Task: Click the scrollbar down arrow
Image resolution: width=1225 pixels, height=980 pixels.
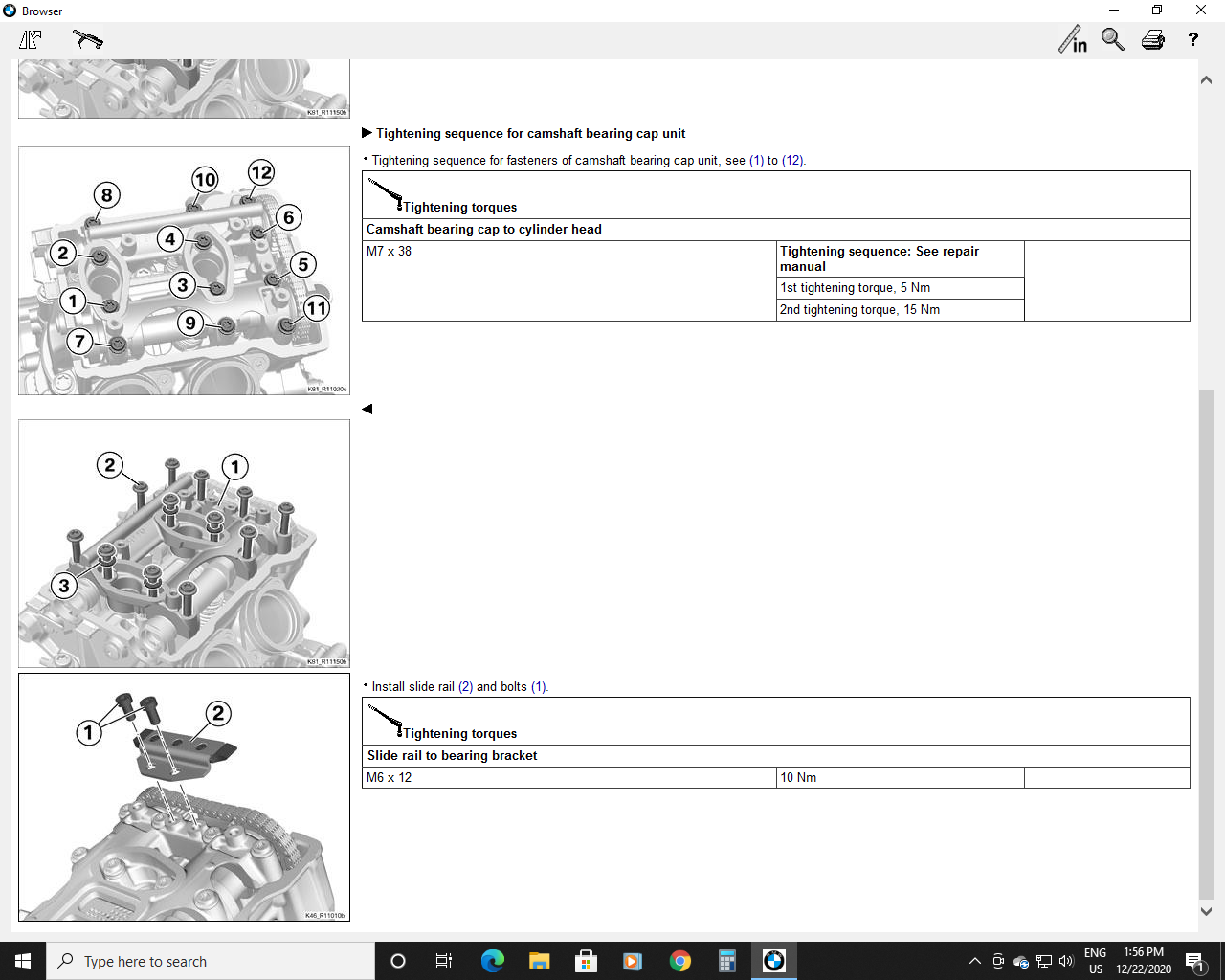Action: (x=1206, y=912)
